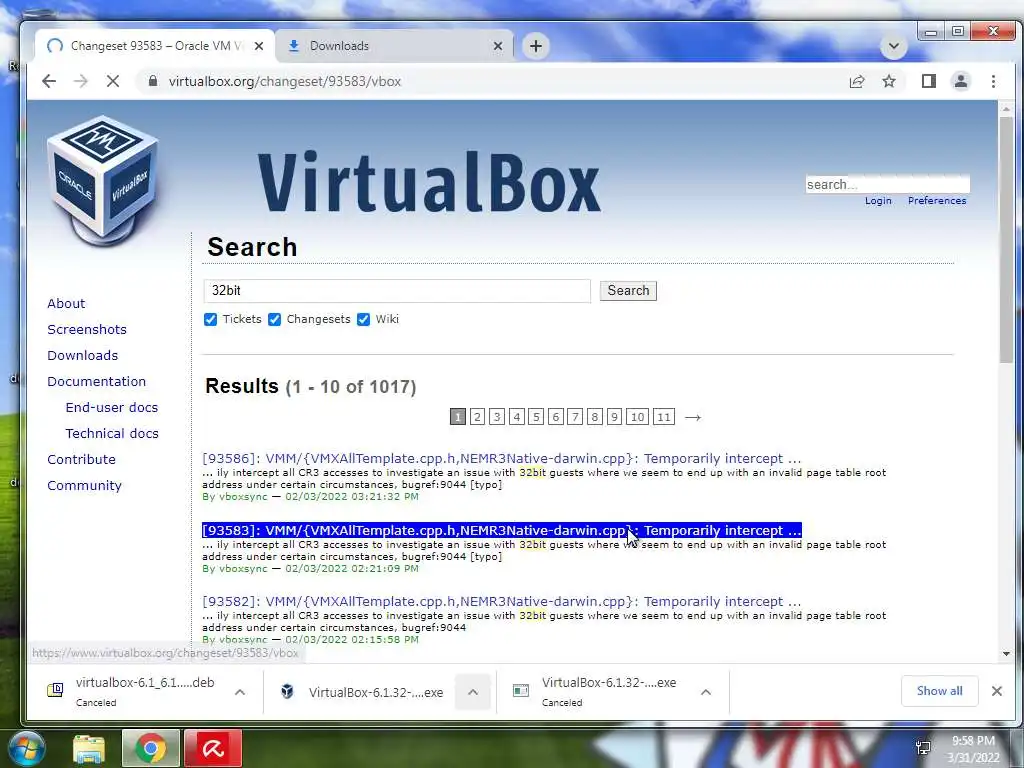The height and width of the screenshot is (768, 1024).
Task: Switch to the Downloads tab
Action: tap(394, 46)
